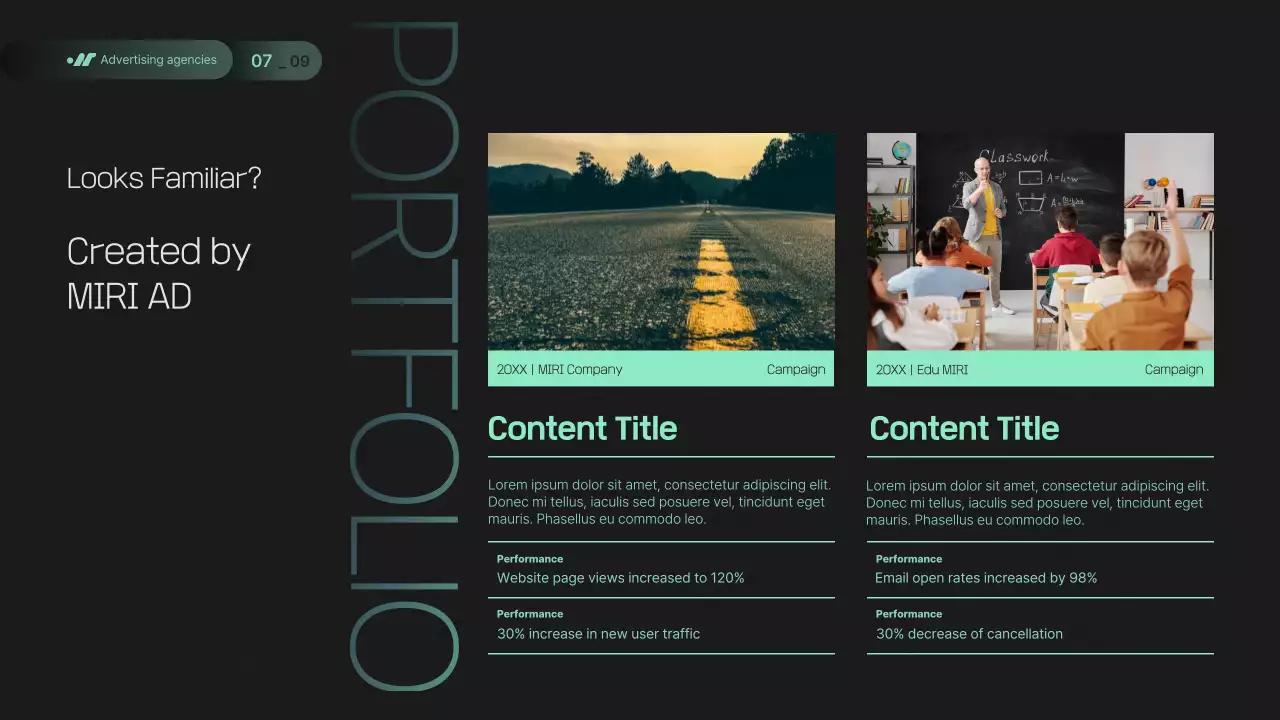The image size is (1280, 720).
Task: Click the road sunset photo
Action: (661, 241)
